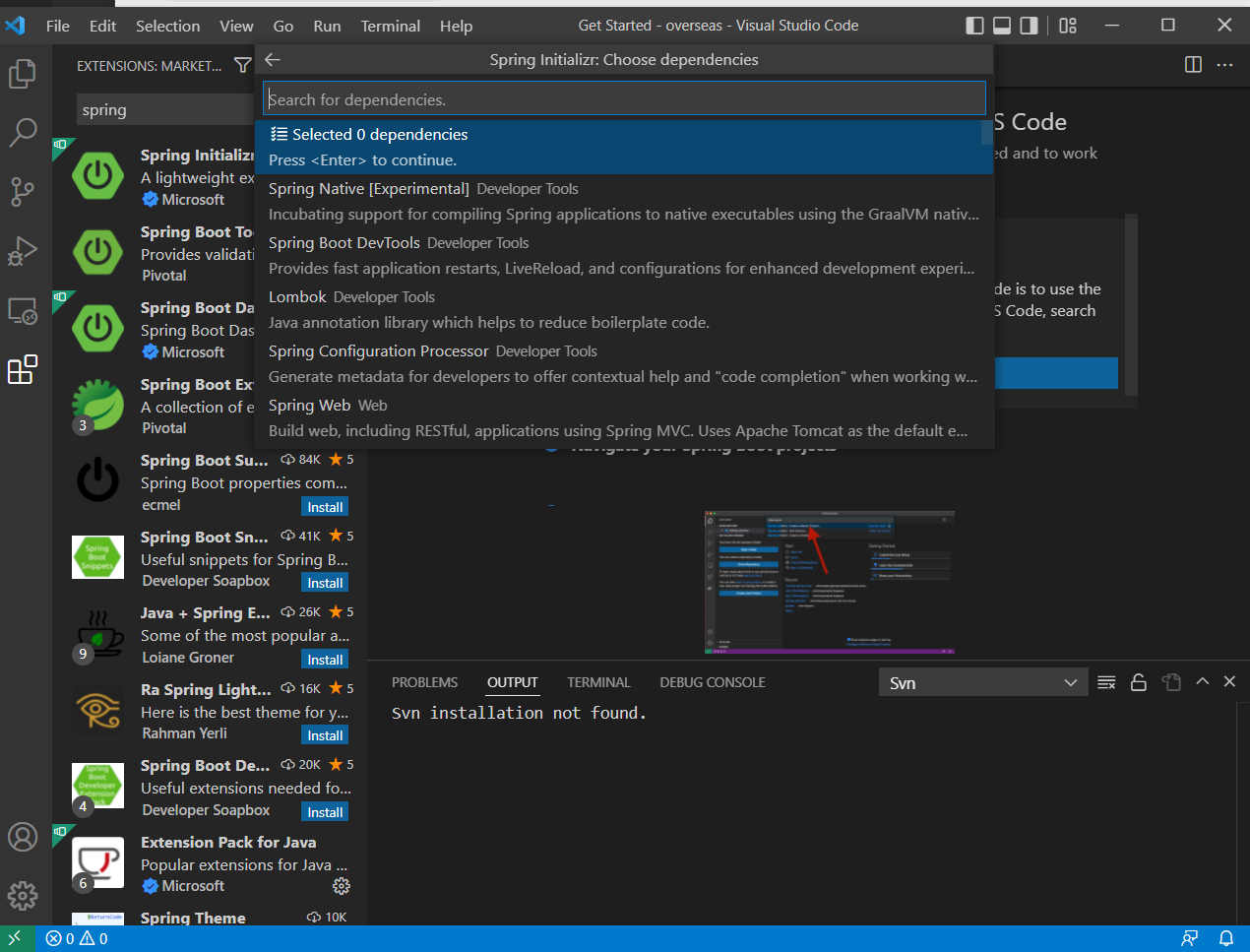
Task: Open the Terminal menu
Action: 390,26
